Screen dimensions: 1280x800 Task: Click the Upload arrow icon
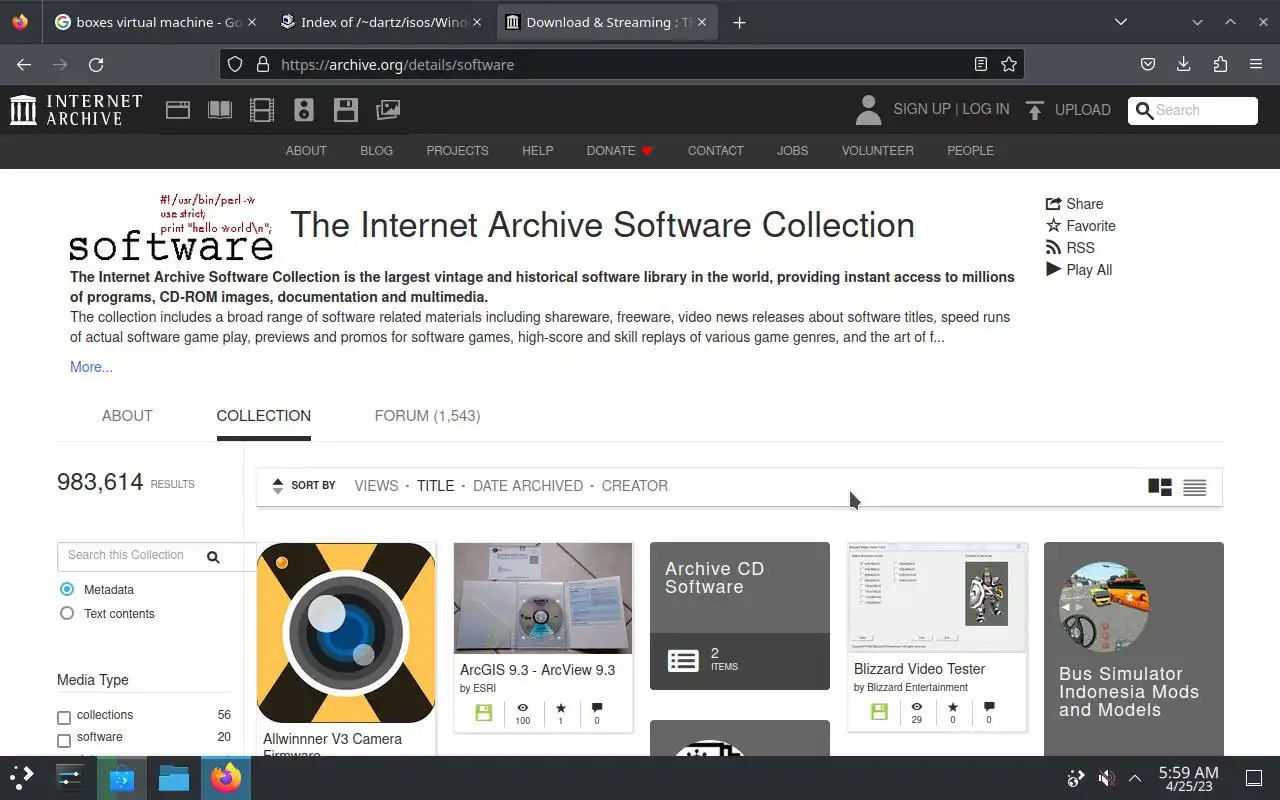[1035, 110]
